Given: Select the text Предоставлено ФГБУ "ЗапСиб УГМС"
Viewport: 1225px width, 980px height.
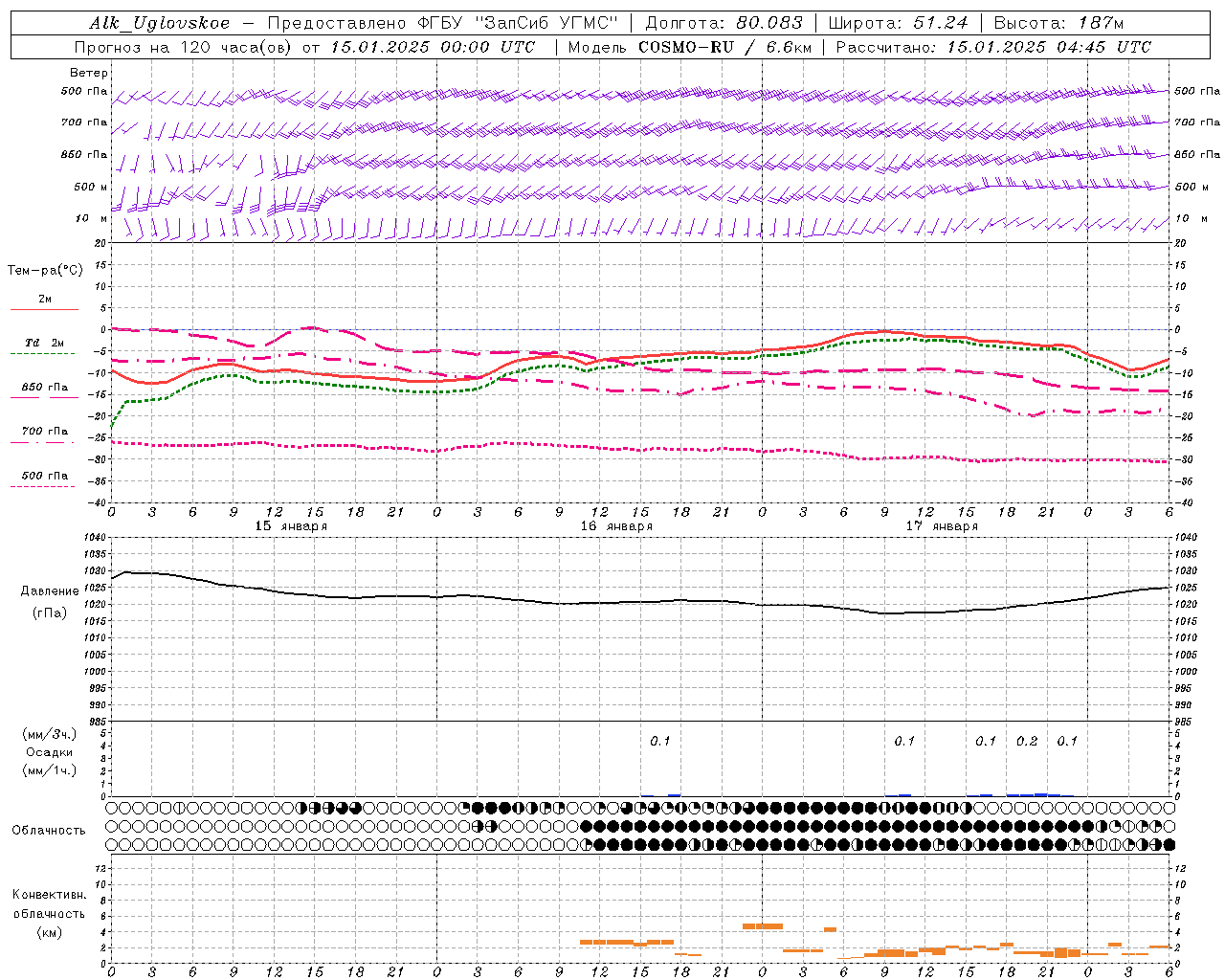Looking at the screenshot, I should (443, 23).
